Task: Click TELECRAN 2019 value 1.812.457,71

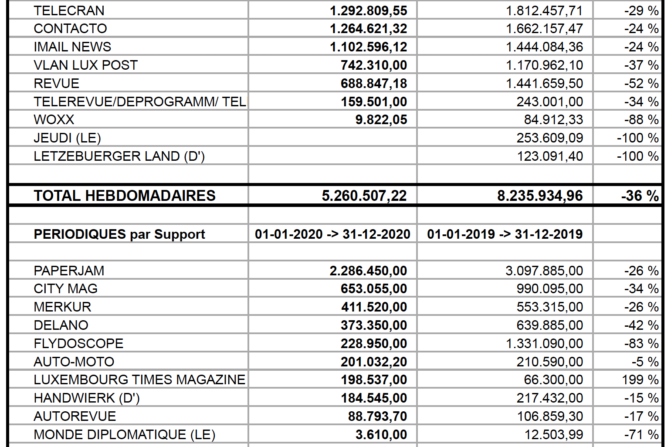Action: pyautogui.click(x=544, y=10)
